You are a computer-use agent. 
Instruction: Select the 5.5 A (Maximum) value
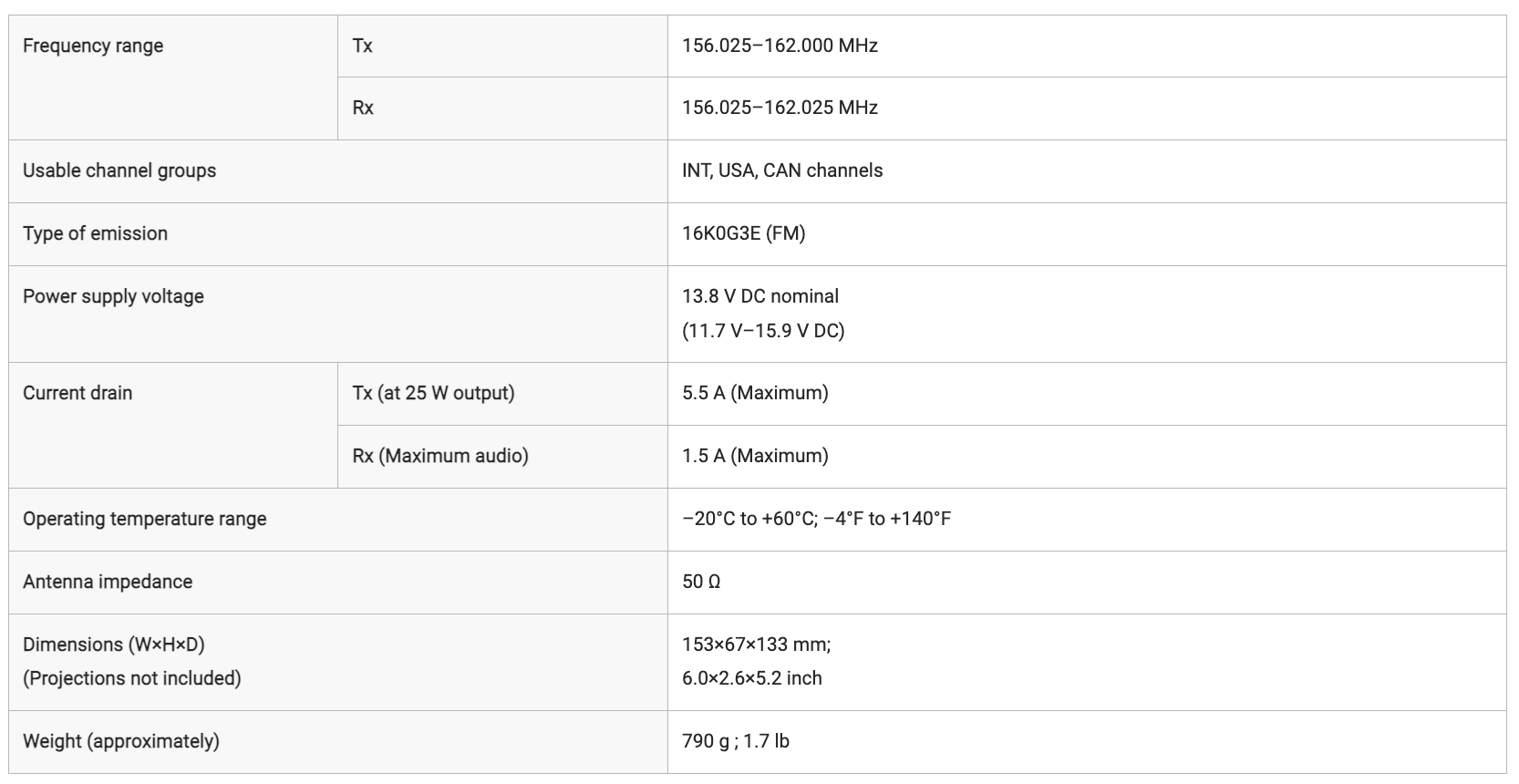tap(755, 393)
